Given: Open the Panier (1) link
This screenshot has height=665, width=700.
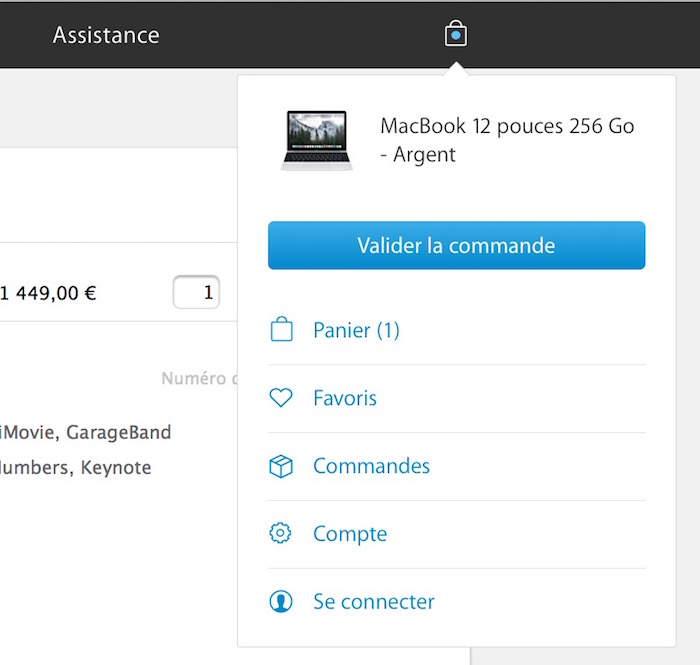Looking at the screenshot, I should 356,330.
